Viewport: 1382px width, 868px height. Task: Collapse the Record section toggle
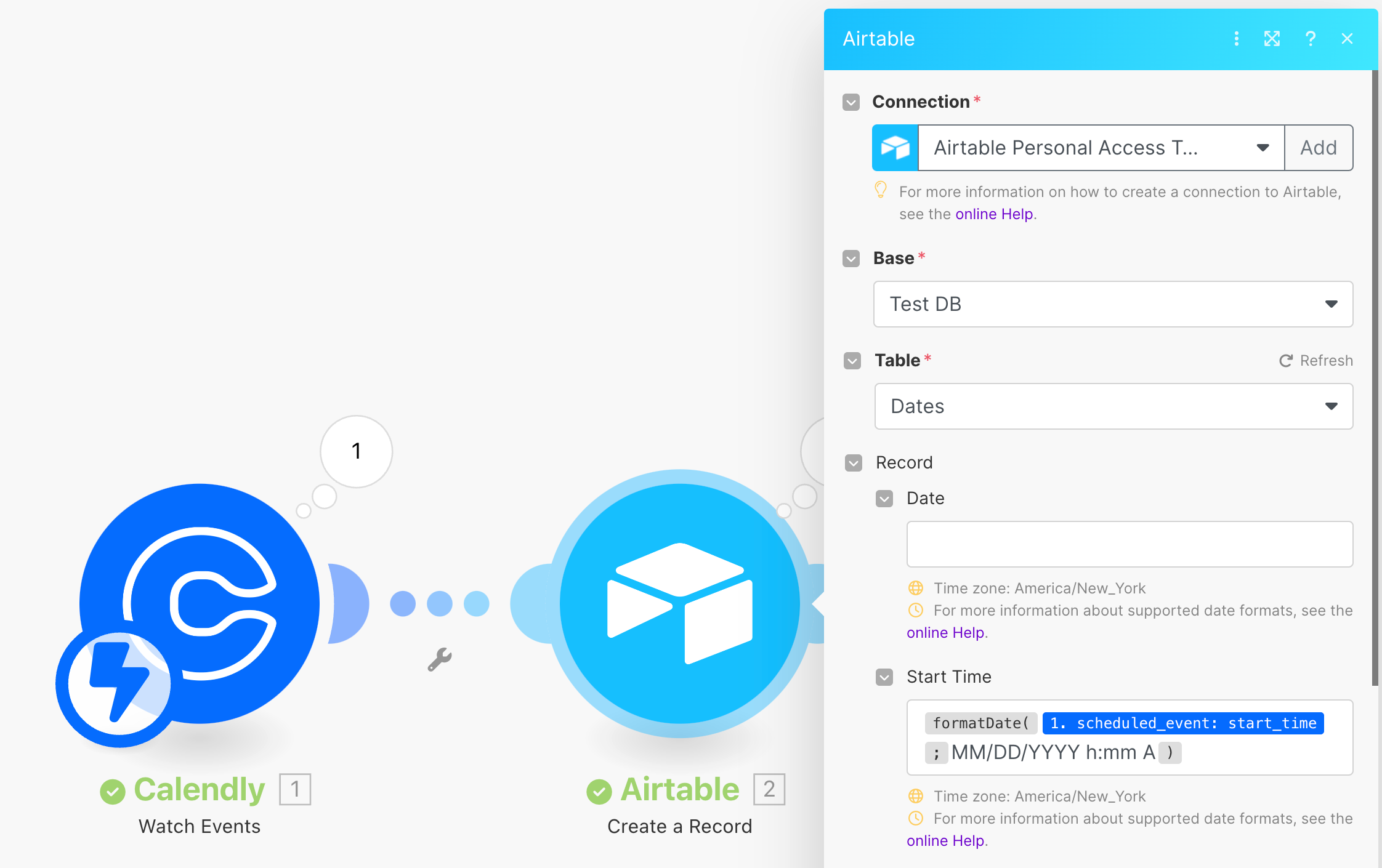point(854,462)
